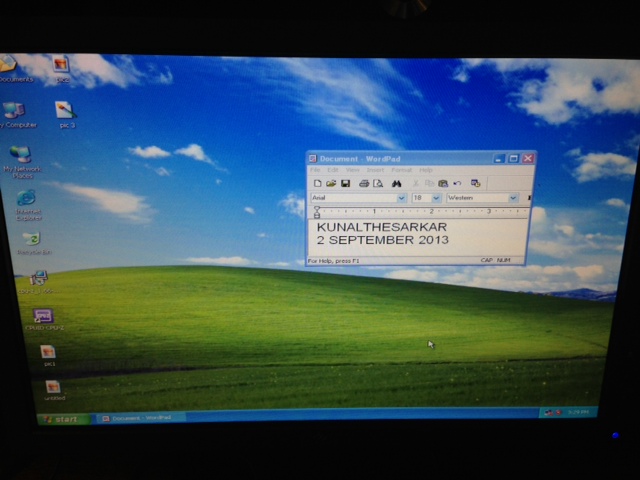640x480 pixels.
Task: Click the indent marker on the ruler
Action: [317, 212]
